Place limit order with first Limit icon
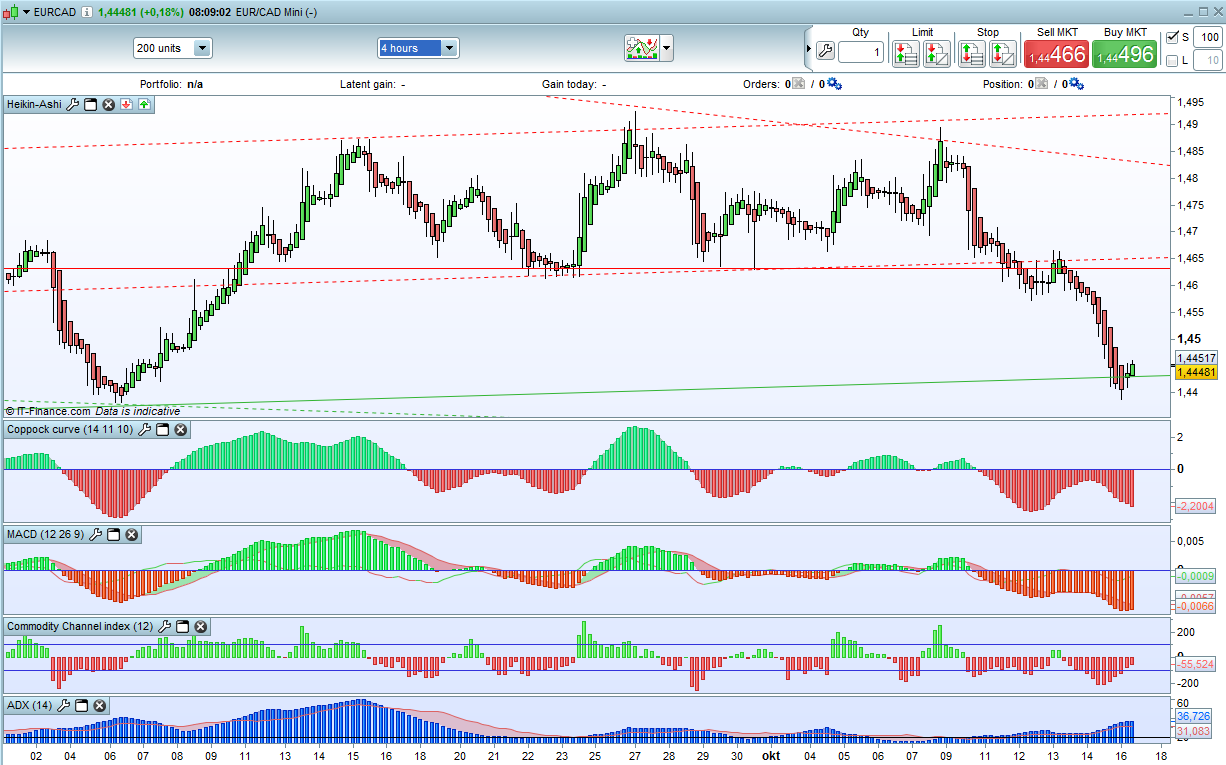The image size is (1226, 765). (906, 54)
